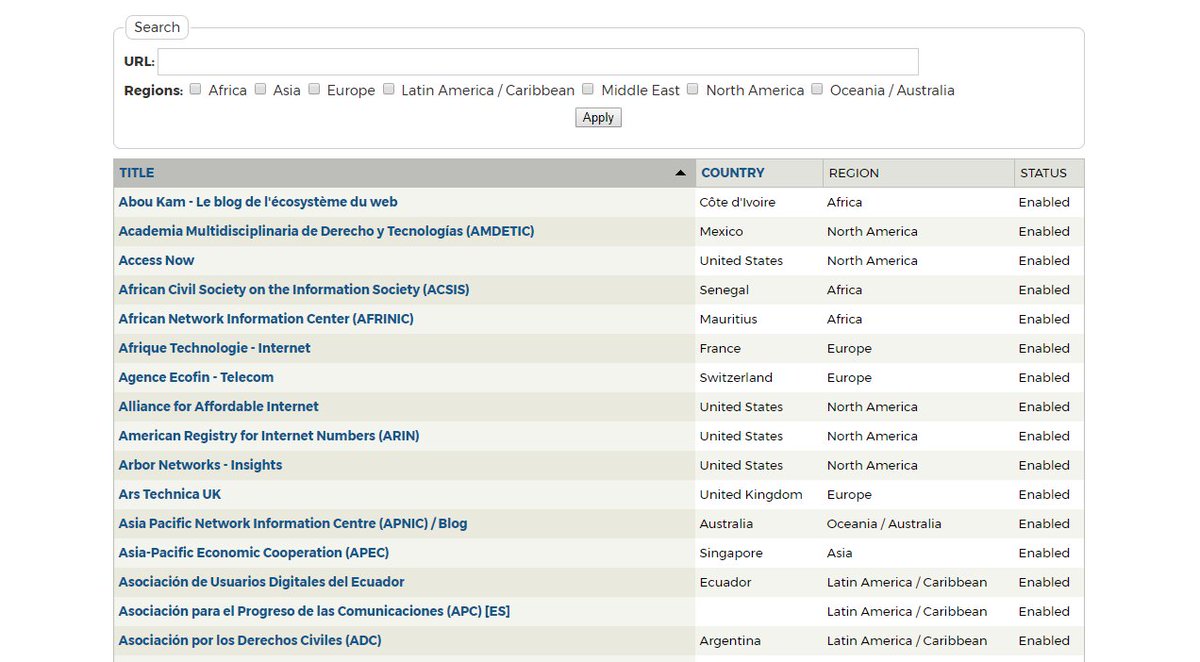This screenshot has width=1200, height=662.
Task: Click Oceania / Australia region cell in table
Action: click(884, 523)
